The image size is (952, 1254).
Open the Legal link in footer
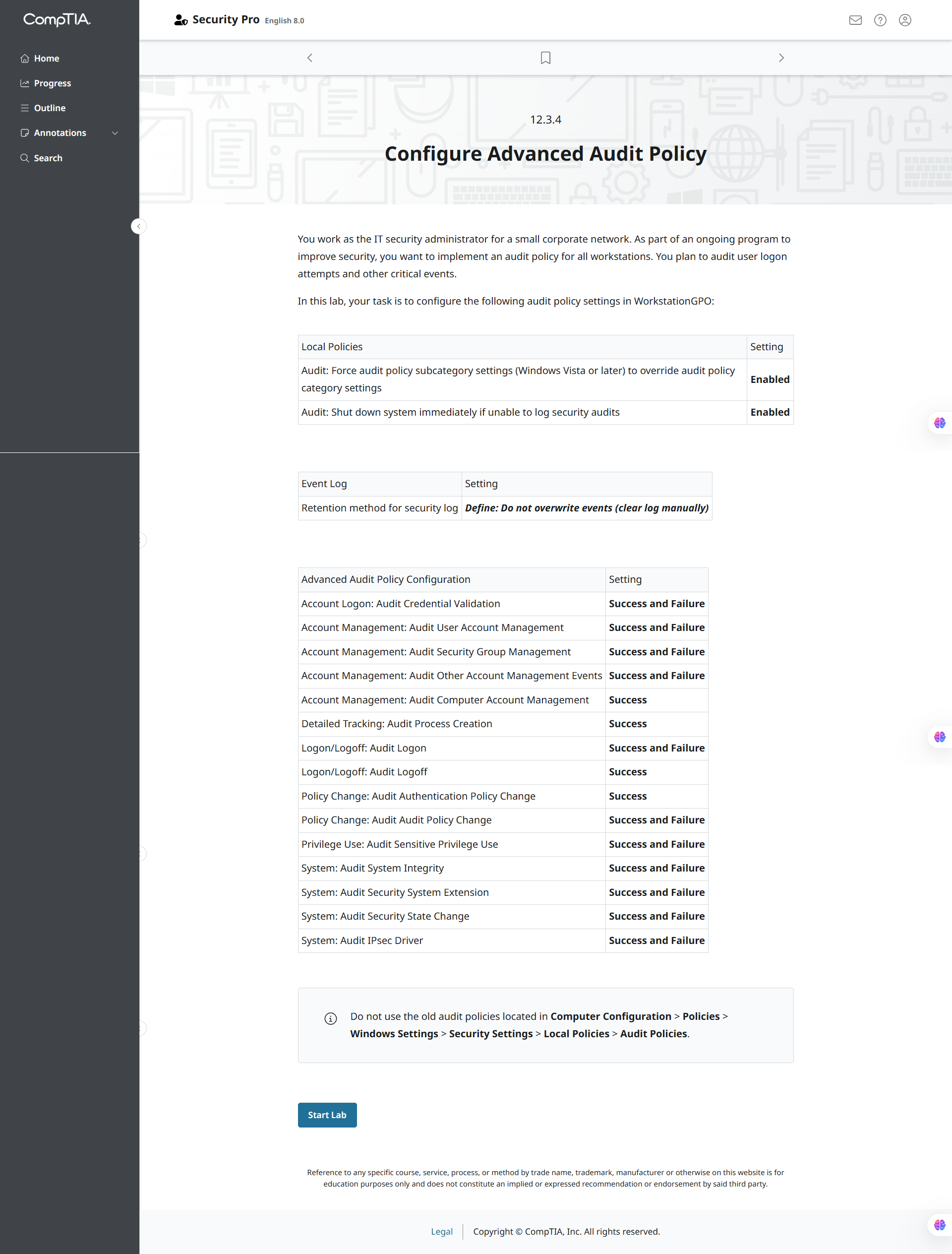[x=441, y=1231]
